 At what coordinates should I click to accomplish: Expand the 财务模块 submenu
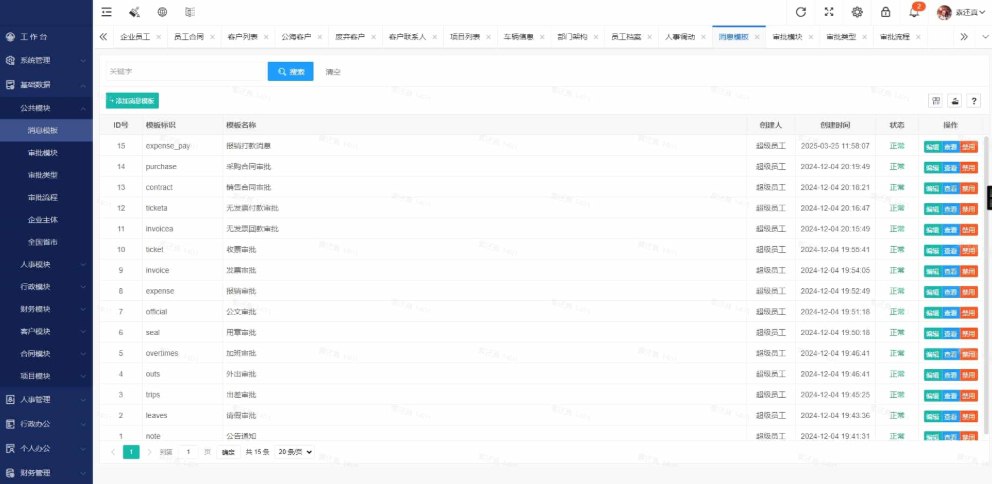click(x=46, y=309)
